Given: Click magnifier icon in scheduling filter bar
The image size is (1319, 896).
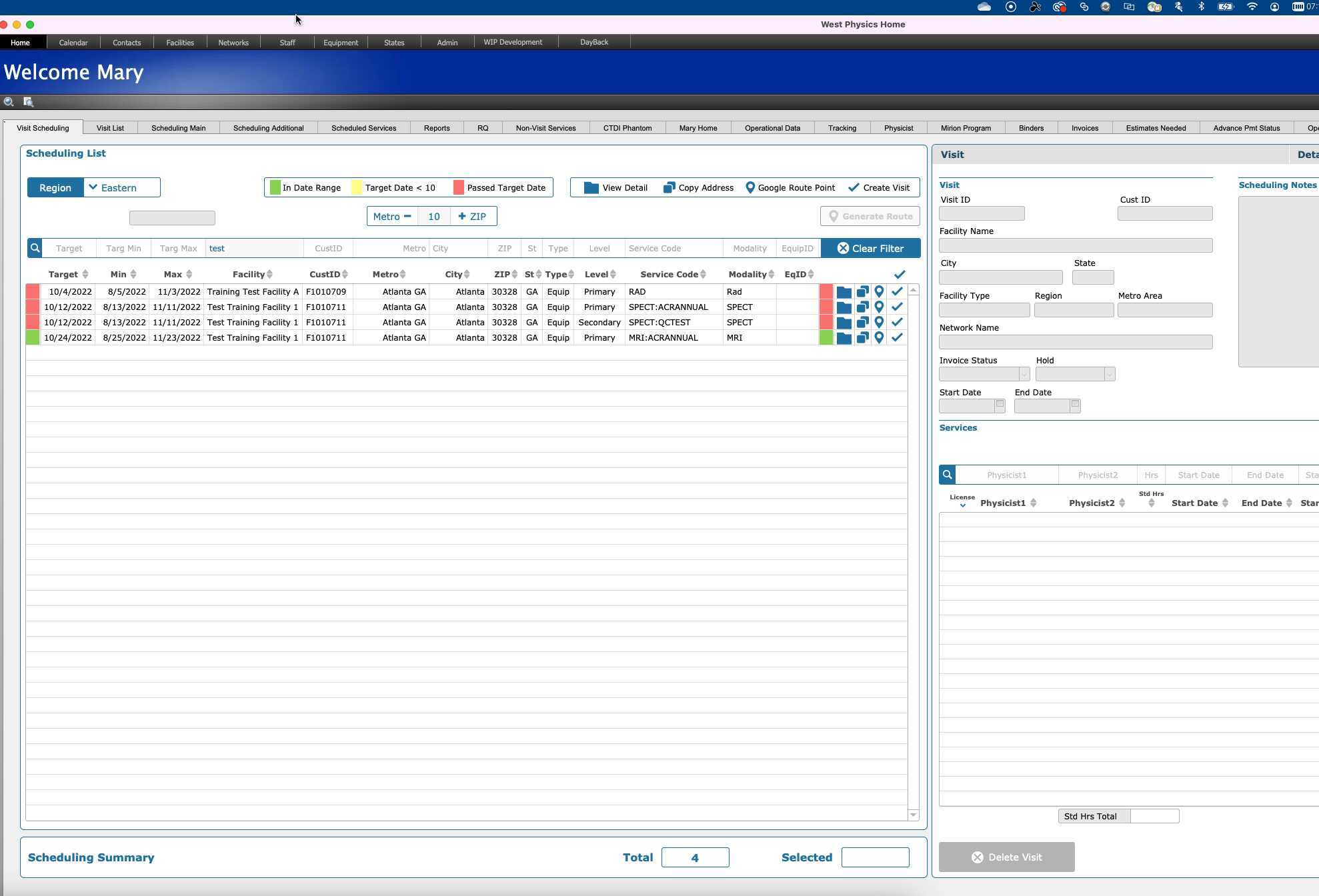Looking at the screenshot, I should click(35, 248).
